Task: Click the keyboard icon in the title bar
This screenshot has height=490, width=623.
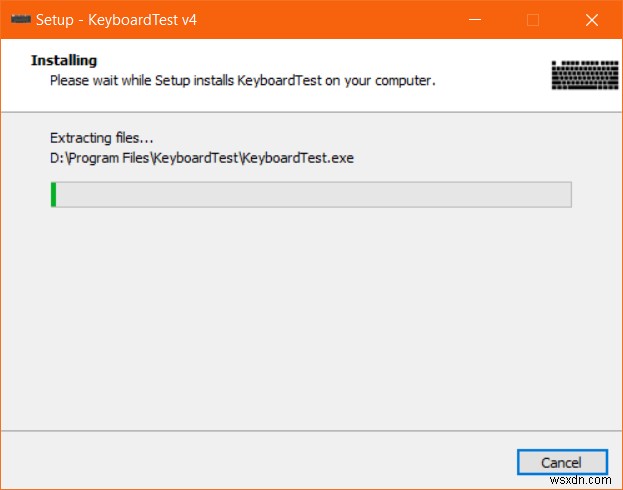Action: point(21,20)
